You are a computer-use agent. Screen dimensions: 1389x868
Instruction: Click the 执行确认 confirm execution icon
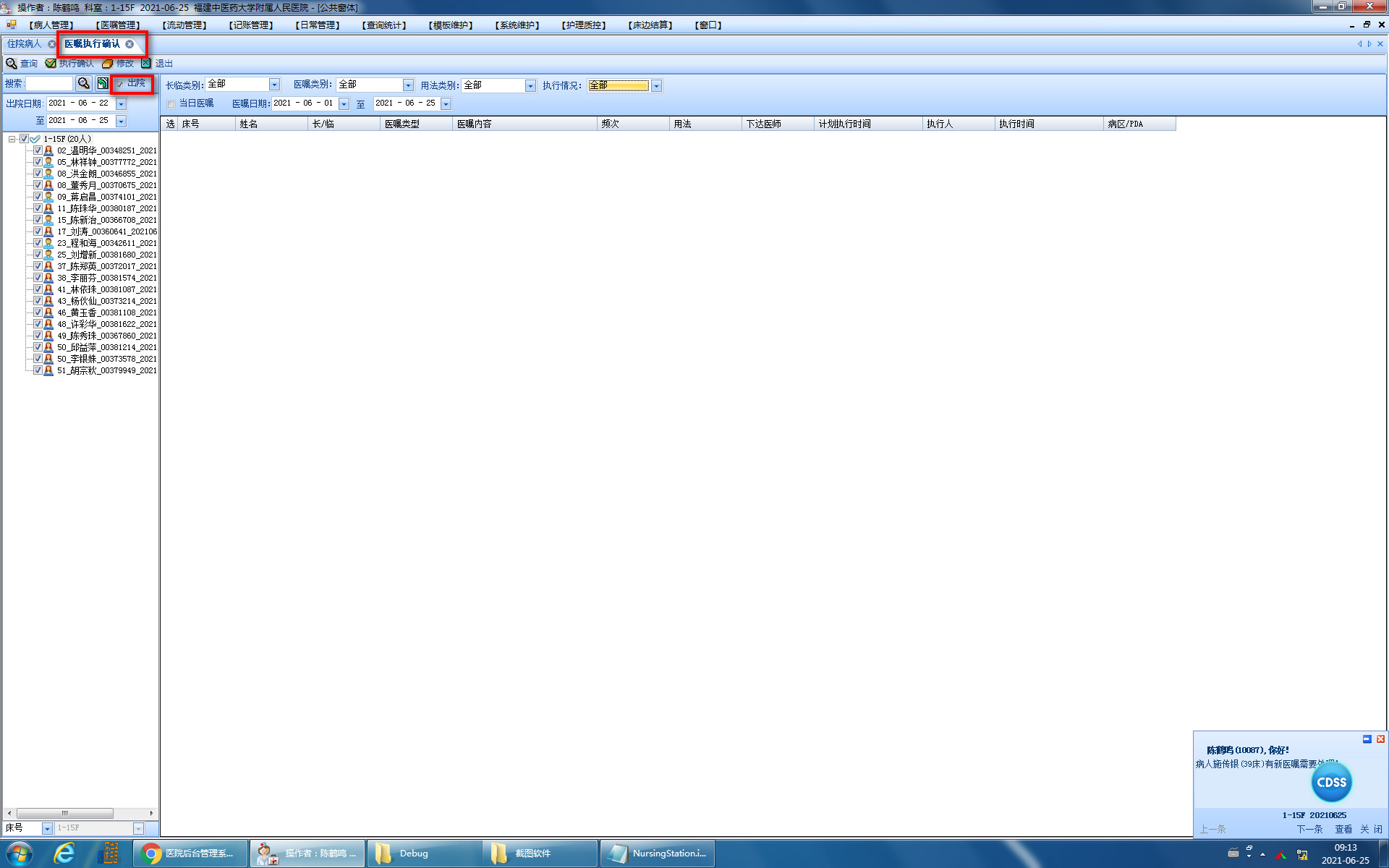tap(51, 64)
